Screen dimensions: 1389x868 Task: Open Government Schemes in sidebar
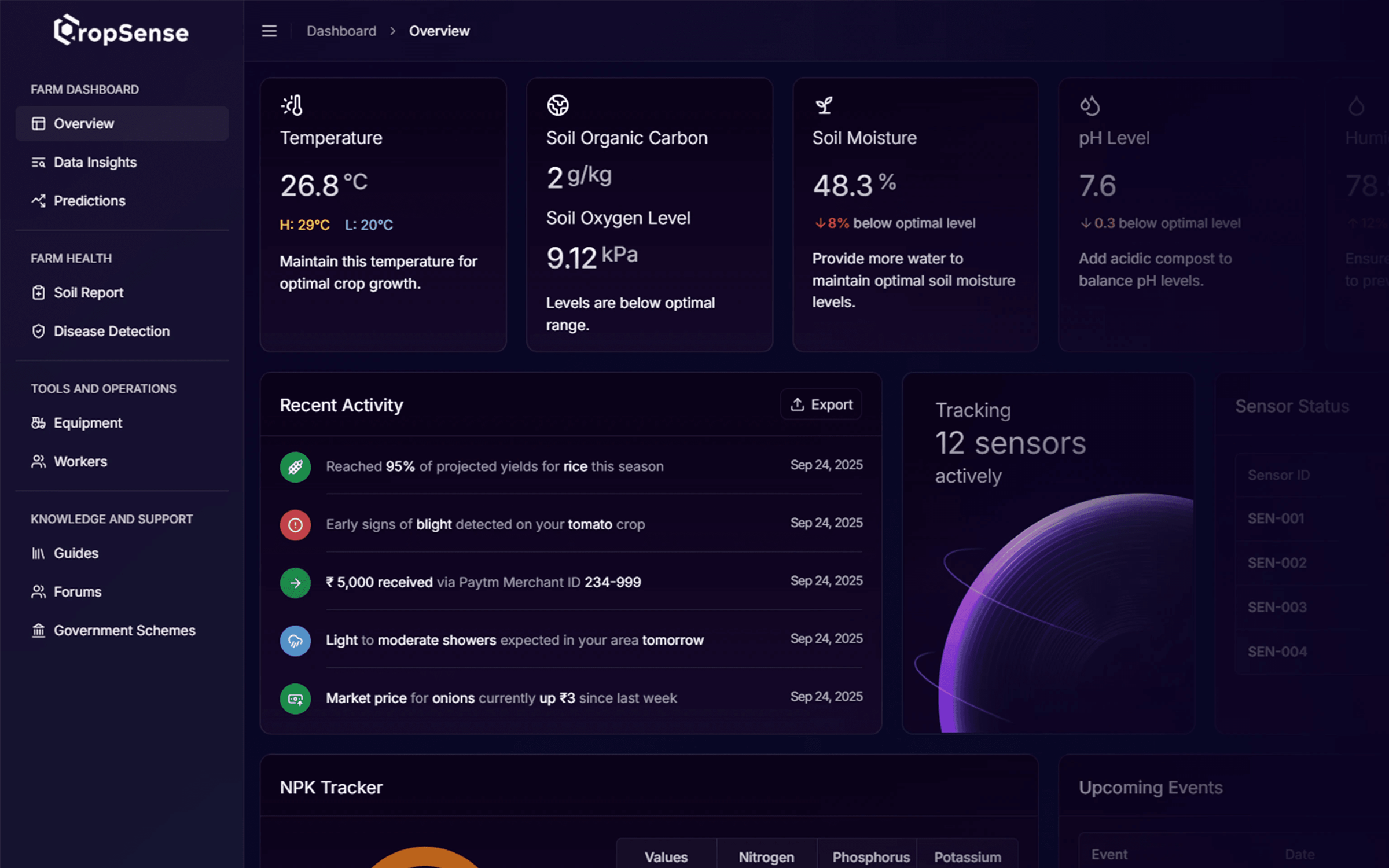124,630
